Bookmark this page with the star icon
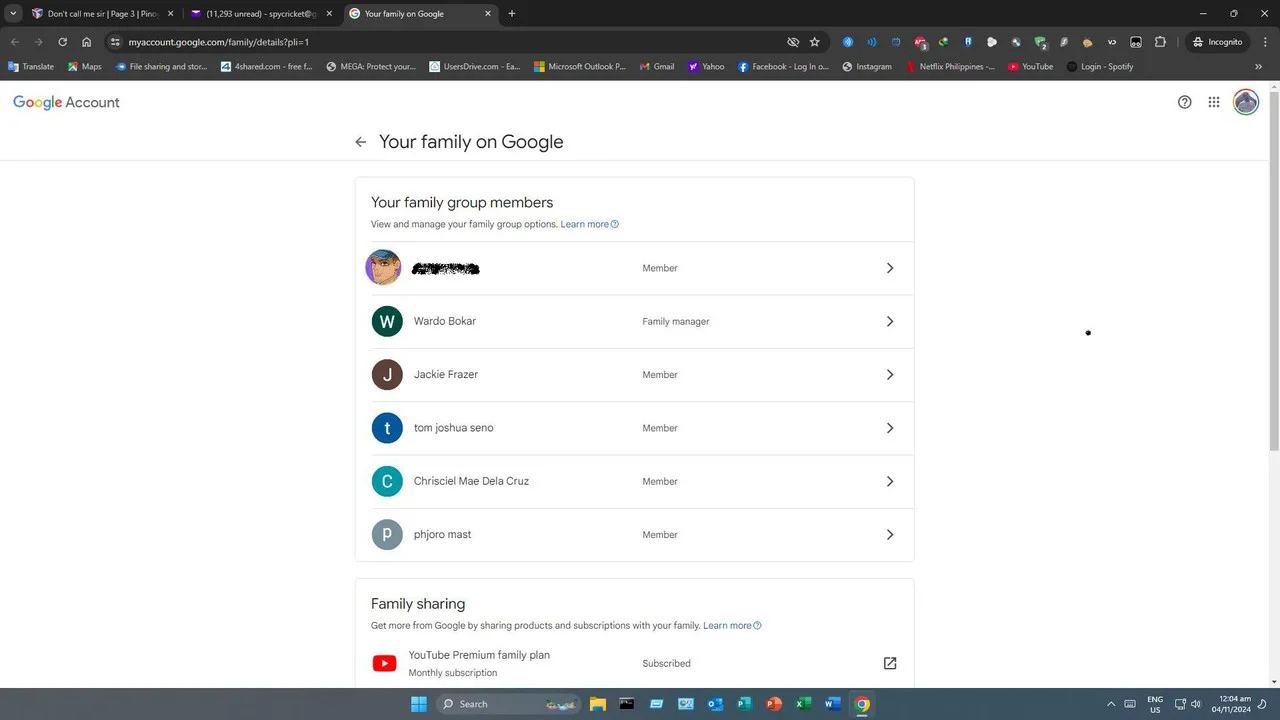This screenshot has height=720, width=1280. tap(815, 42)
